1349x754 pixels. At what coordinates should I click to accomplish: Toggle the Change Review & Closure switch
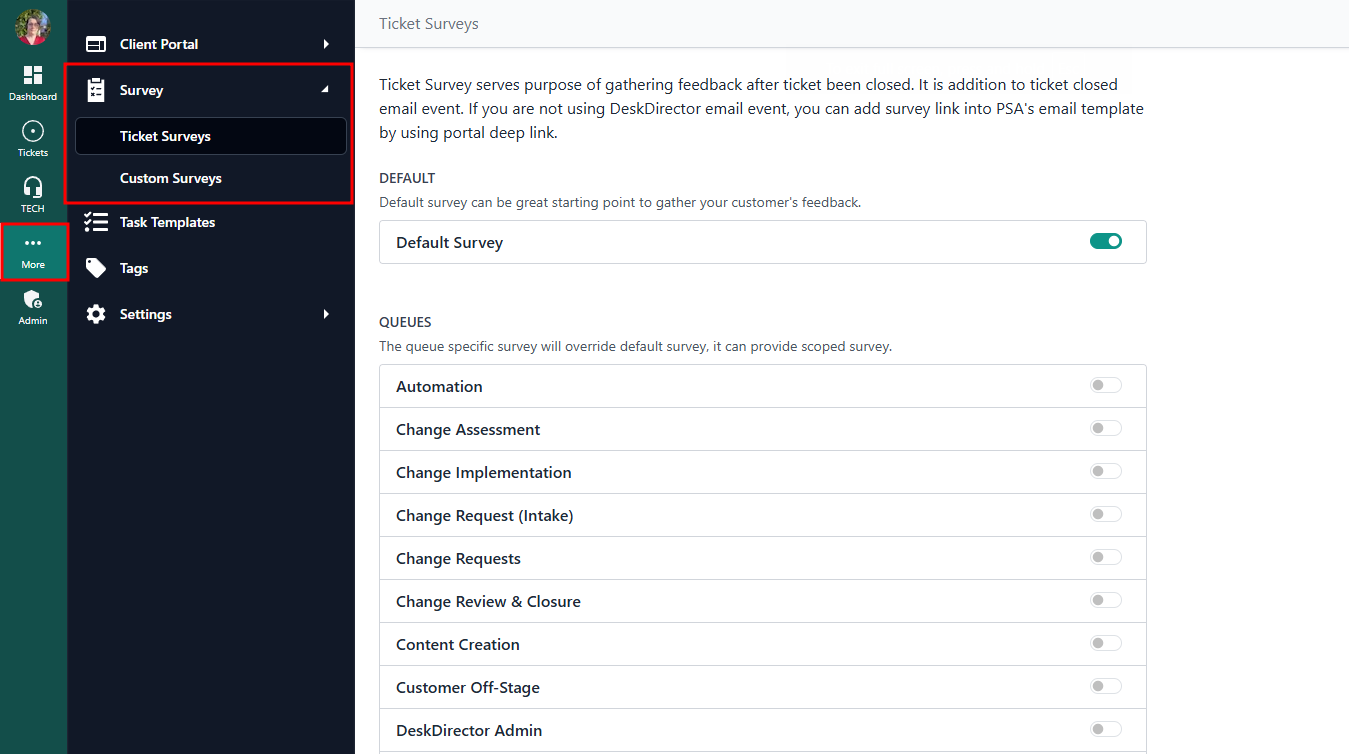[1105, 601]
